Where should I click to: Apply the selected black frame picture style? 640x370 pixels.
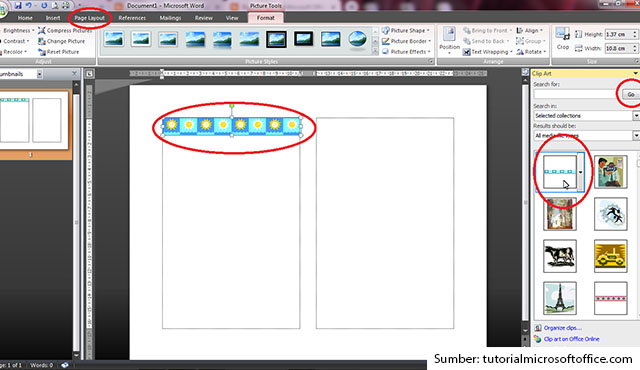tap(276, 40)
